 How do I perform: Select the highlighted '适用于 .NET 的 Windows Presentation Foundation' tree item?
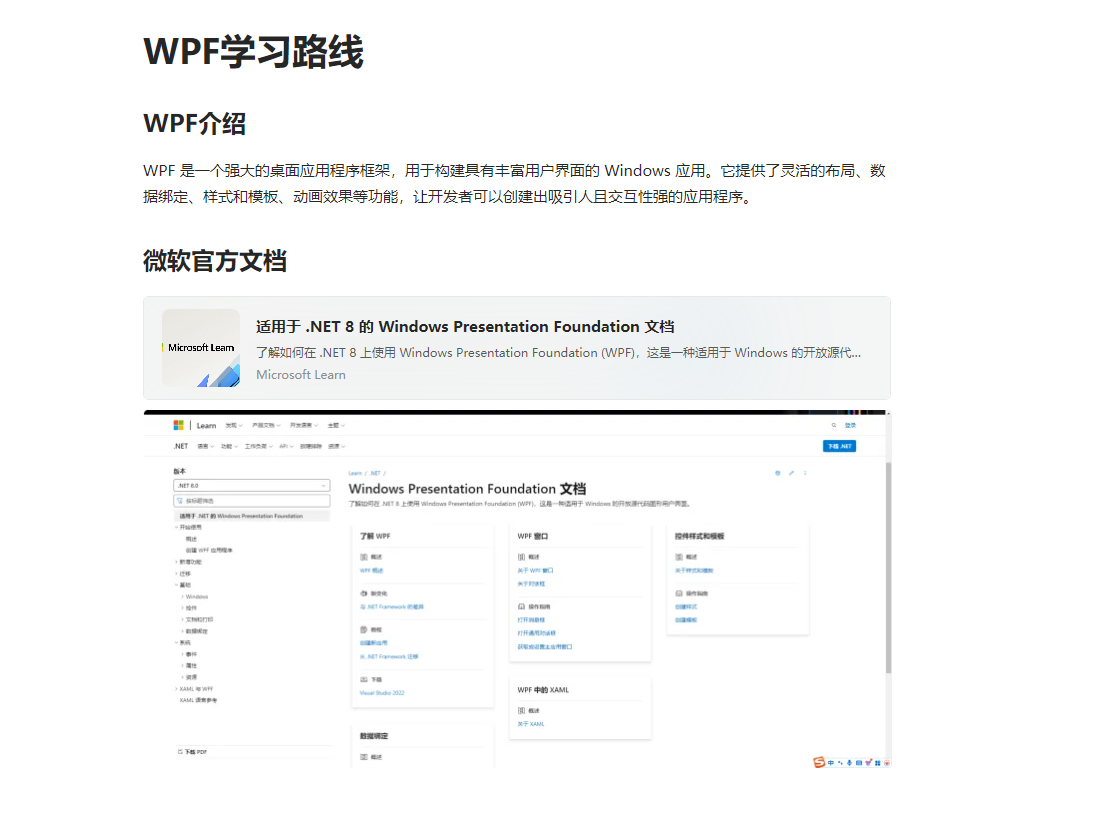[x=251, y=516]
